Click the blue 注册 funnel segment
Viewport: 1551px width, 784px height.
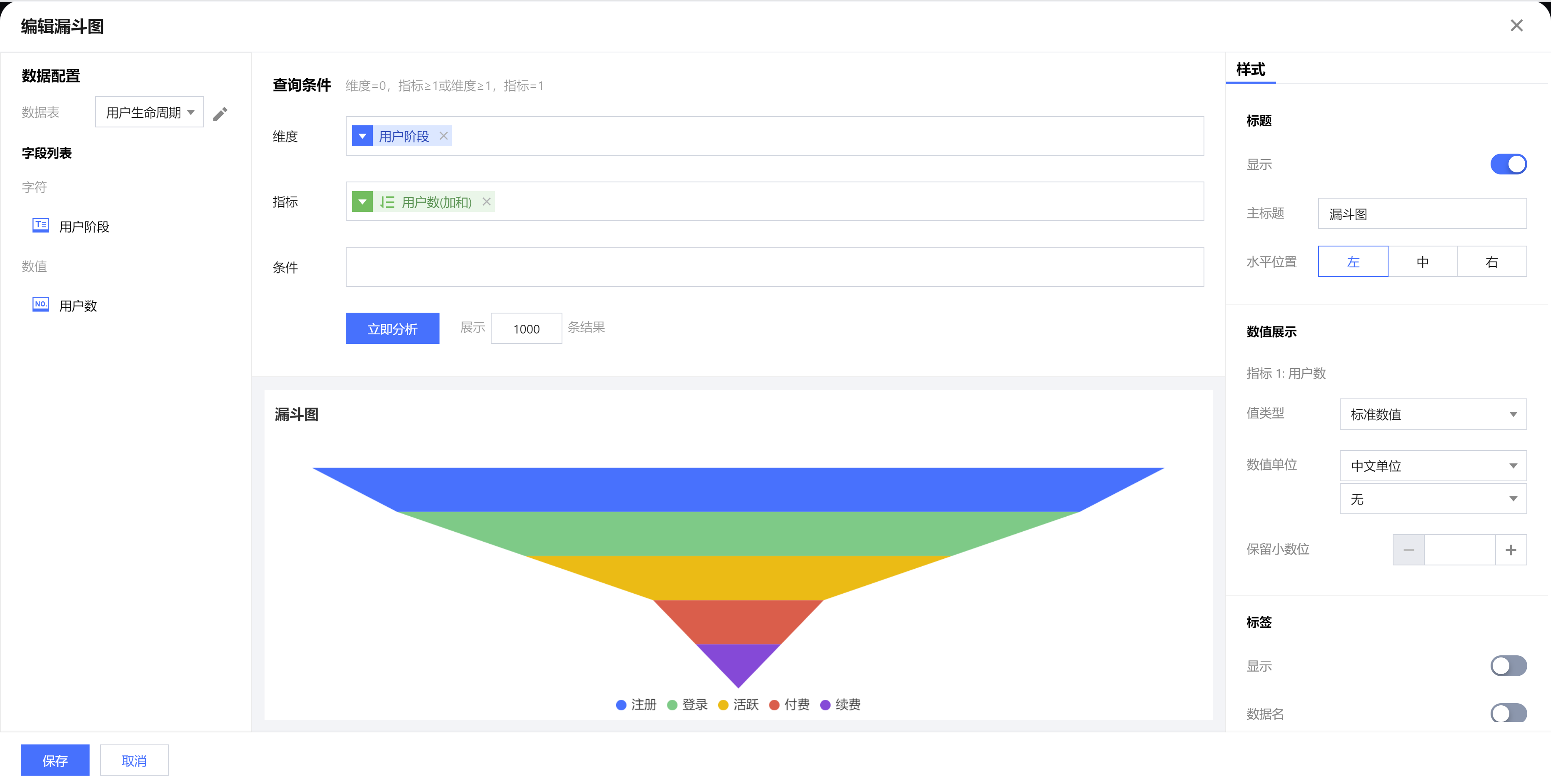738,489
